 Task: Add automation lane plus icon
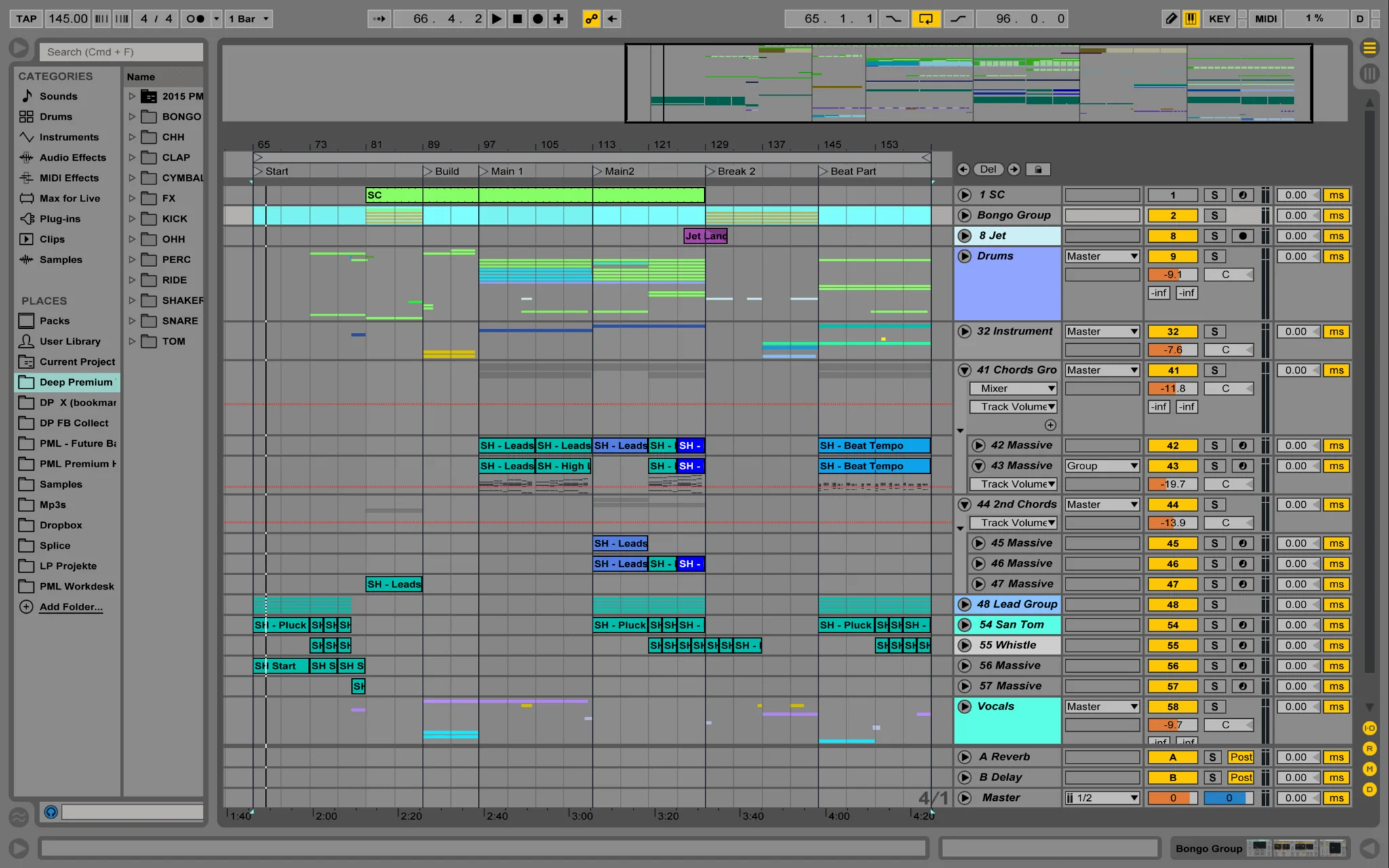[x=1050, y=425]
